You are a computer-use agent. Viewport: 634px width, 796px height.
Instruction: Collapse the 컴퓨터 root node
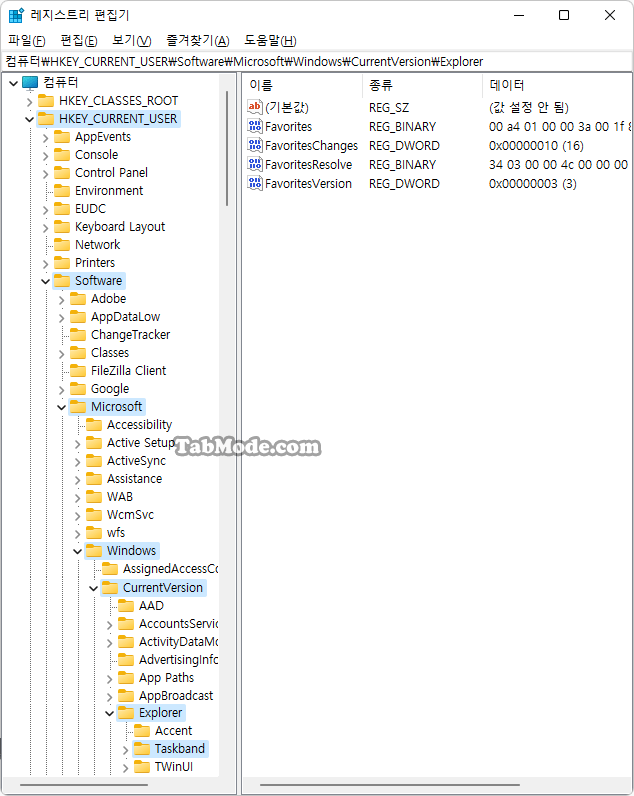pyautogui.click(x=14, y=83)
